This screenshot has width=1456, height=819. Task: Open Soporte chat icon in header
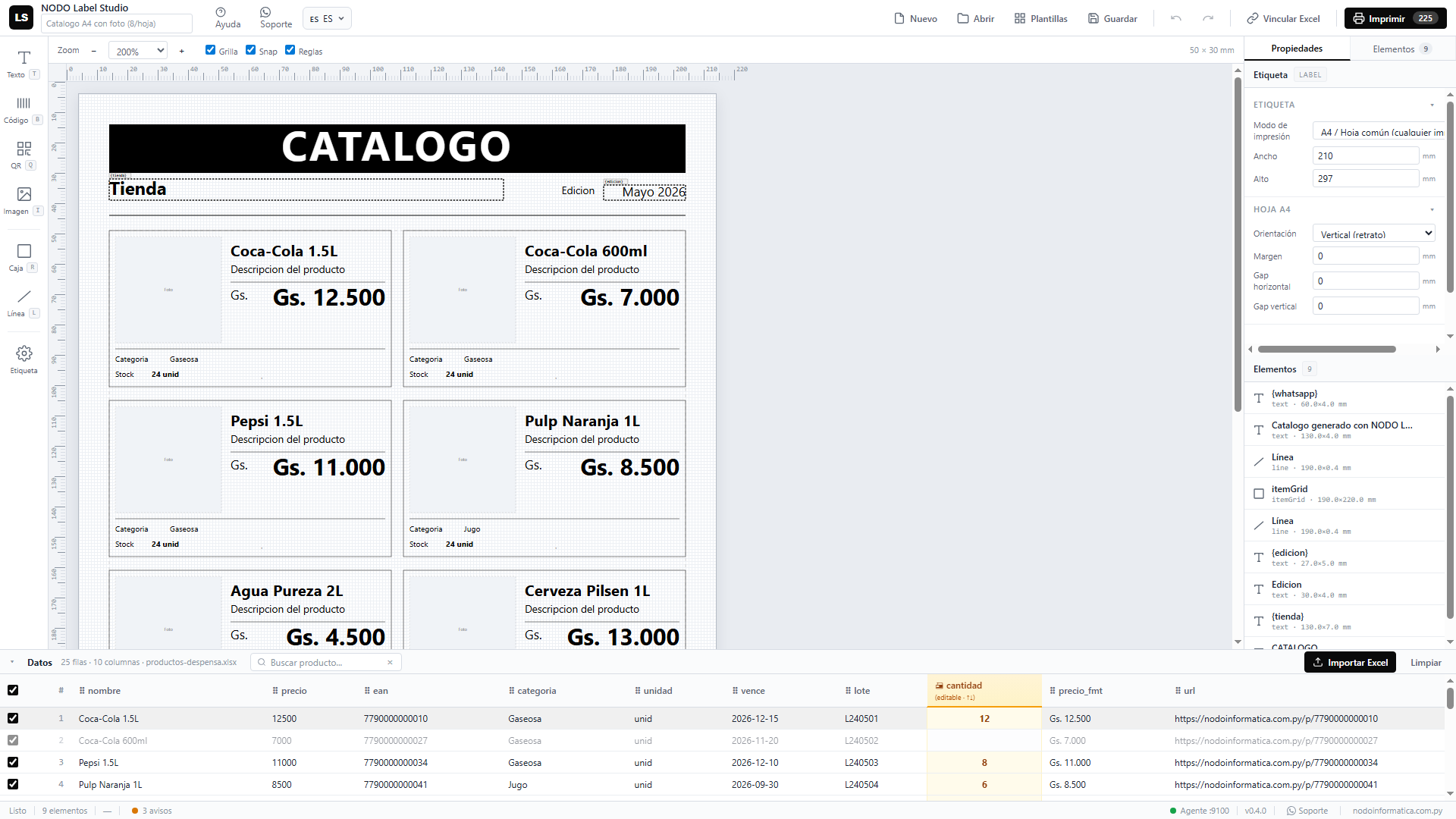(276, 18)
